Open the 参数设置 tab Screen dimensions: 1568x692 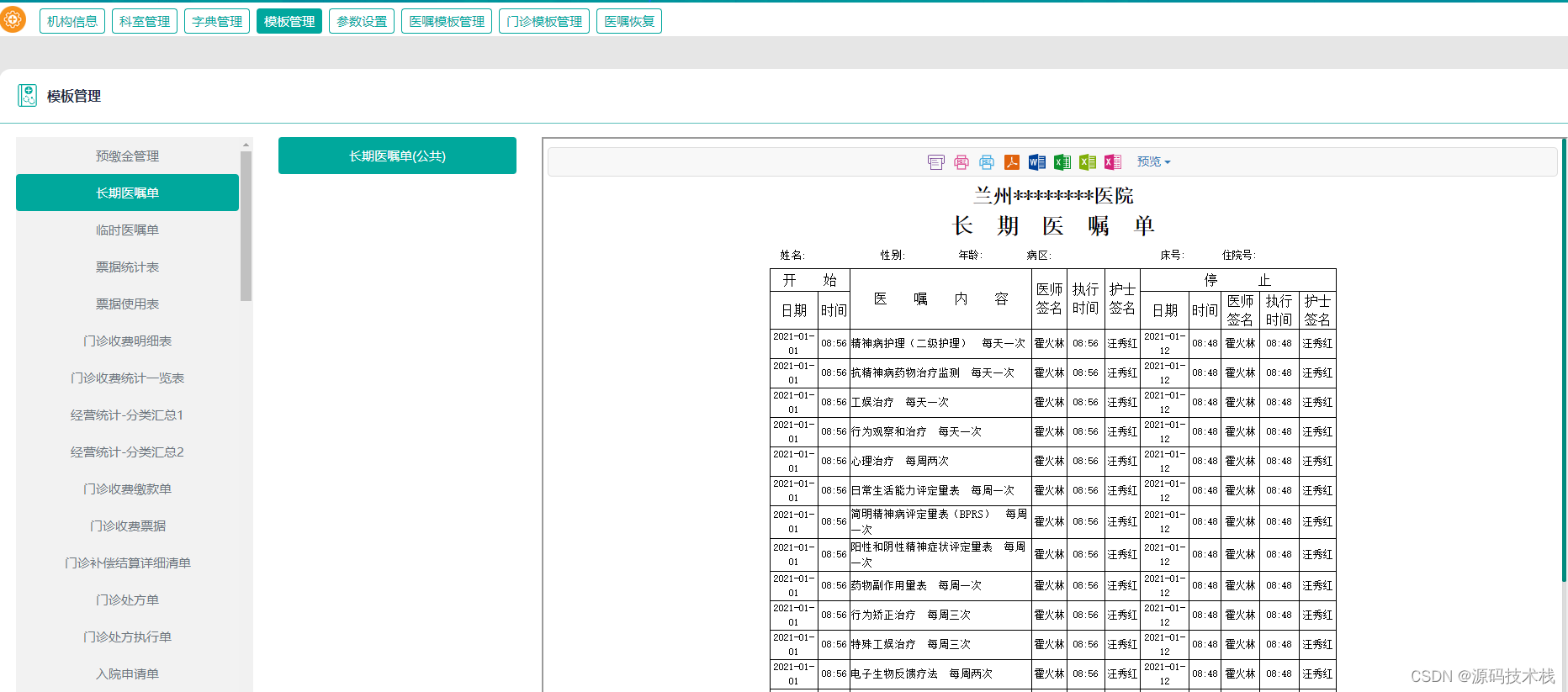click(362, 21)
